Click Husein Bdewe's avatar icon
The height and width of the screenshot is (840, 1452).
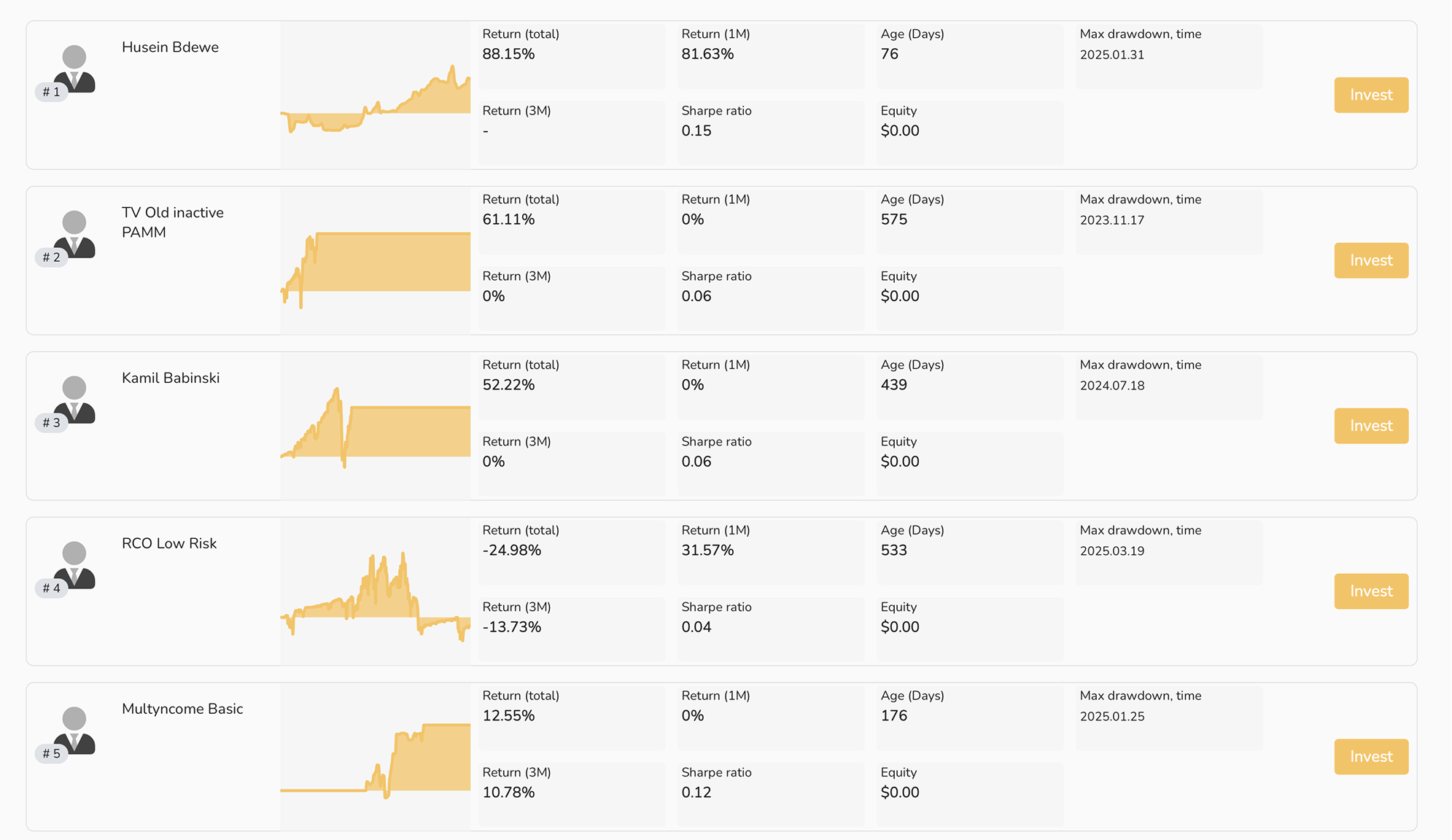pos(74,68)
